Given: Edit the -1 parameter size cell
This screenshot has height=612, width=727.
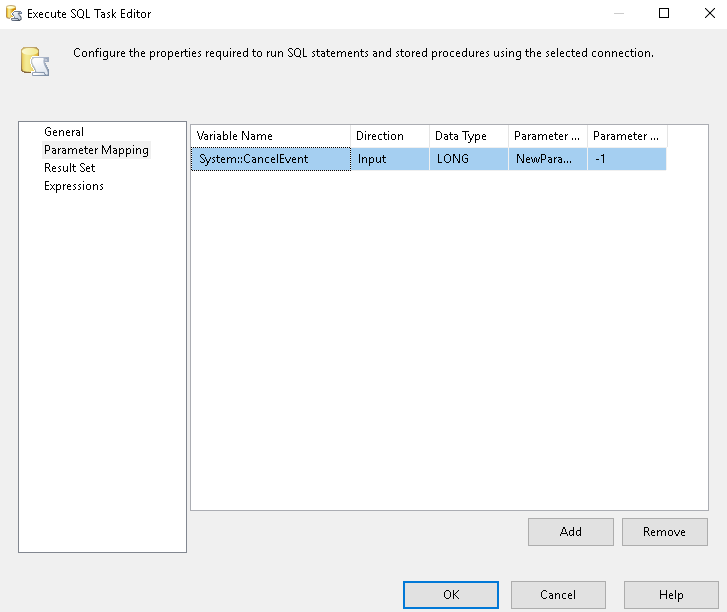Looking at the screenshot, I should point(626,159).
